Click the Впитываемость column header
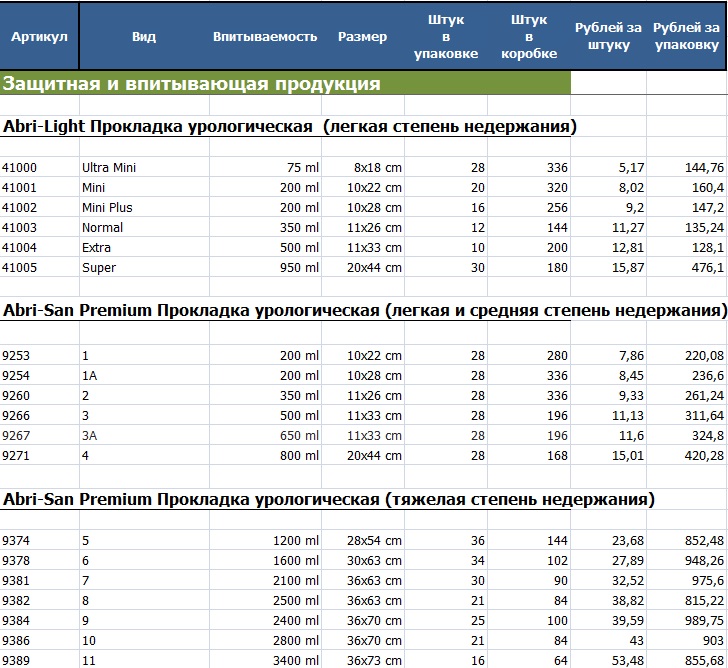 (x=265, y=37)
